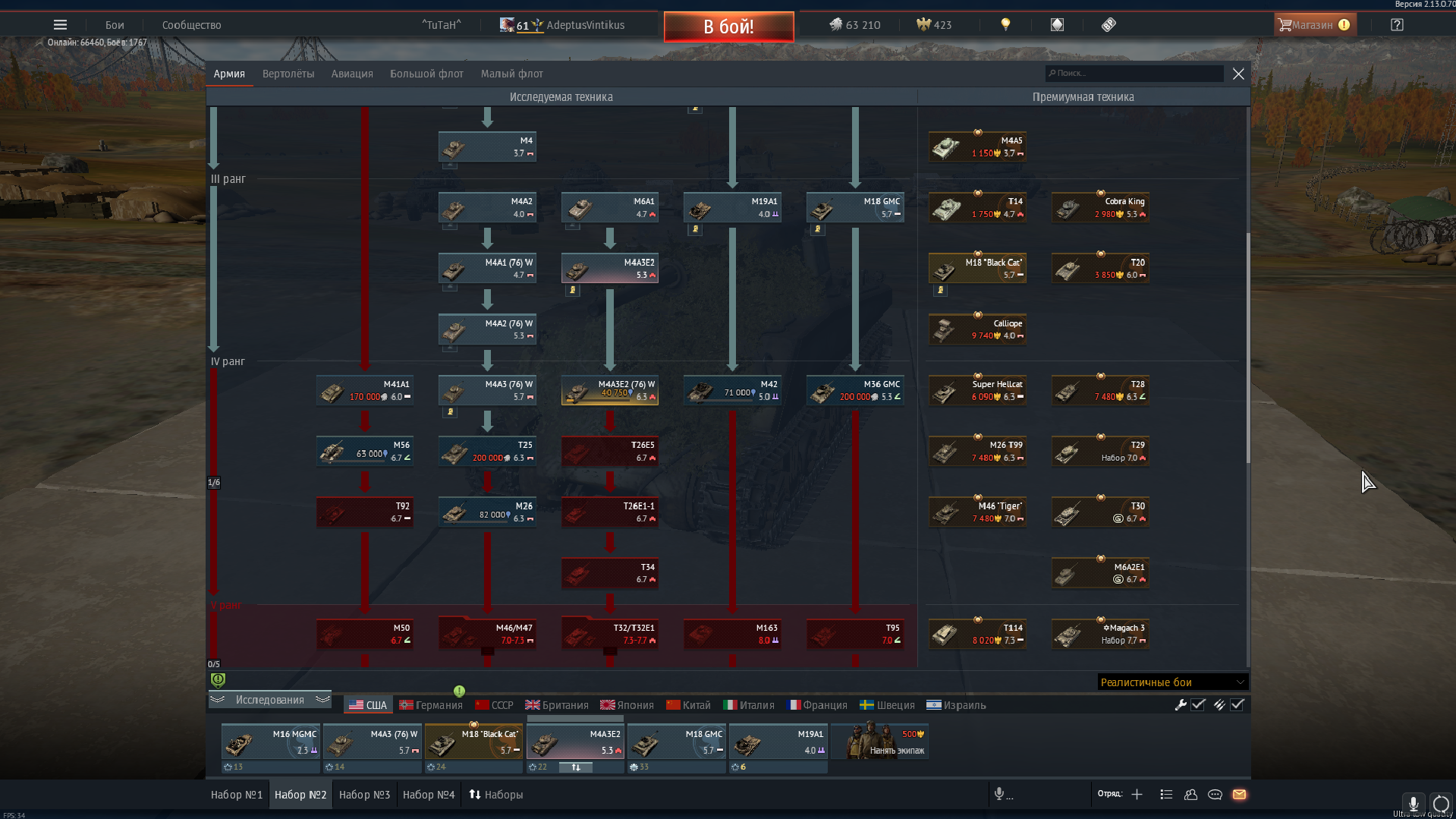Toggle the auto-repair wrench checkbox
The image size is (1456, 819).
click(1198, 704)
